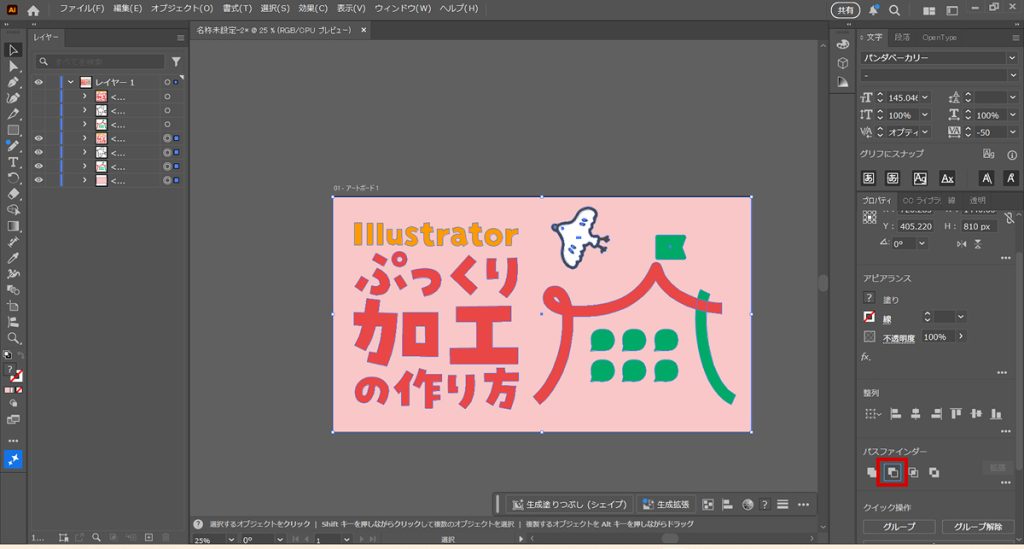Select the Type tool in the toolbar
The image size is (1024, 549).
click(x=14, y=162)
